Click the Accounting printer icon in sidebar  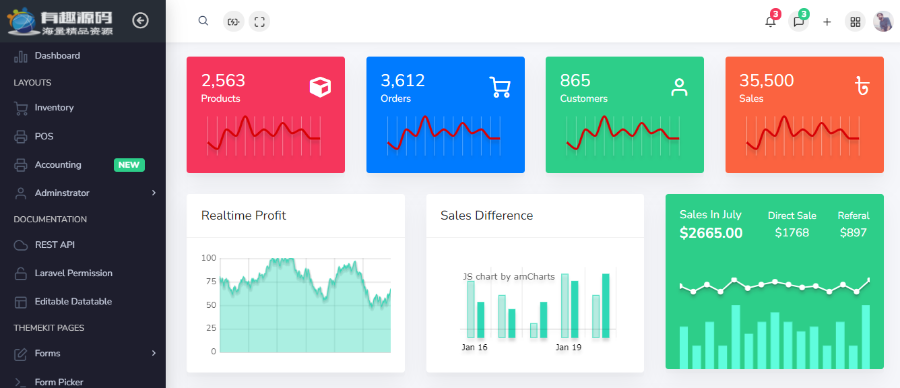pos(21,165)
